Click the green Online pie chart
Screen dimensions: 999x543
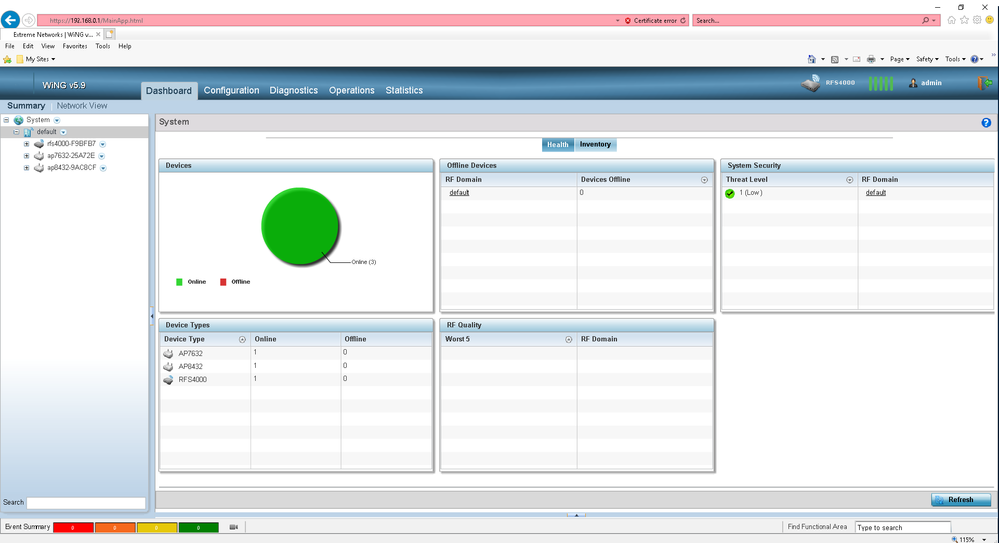(300, 226)
